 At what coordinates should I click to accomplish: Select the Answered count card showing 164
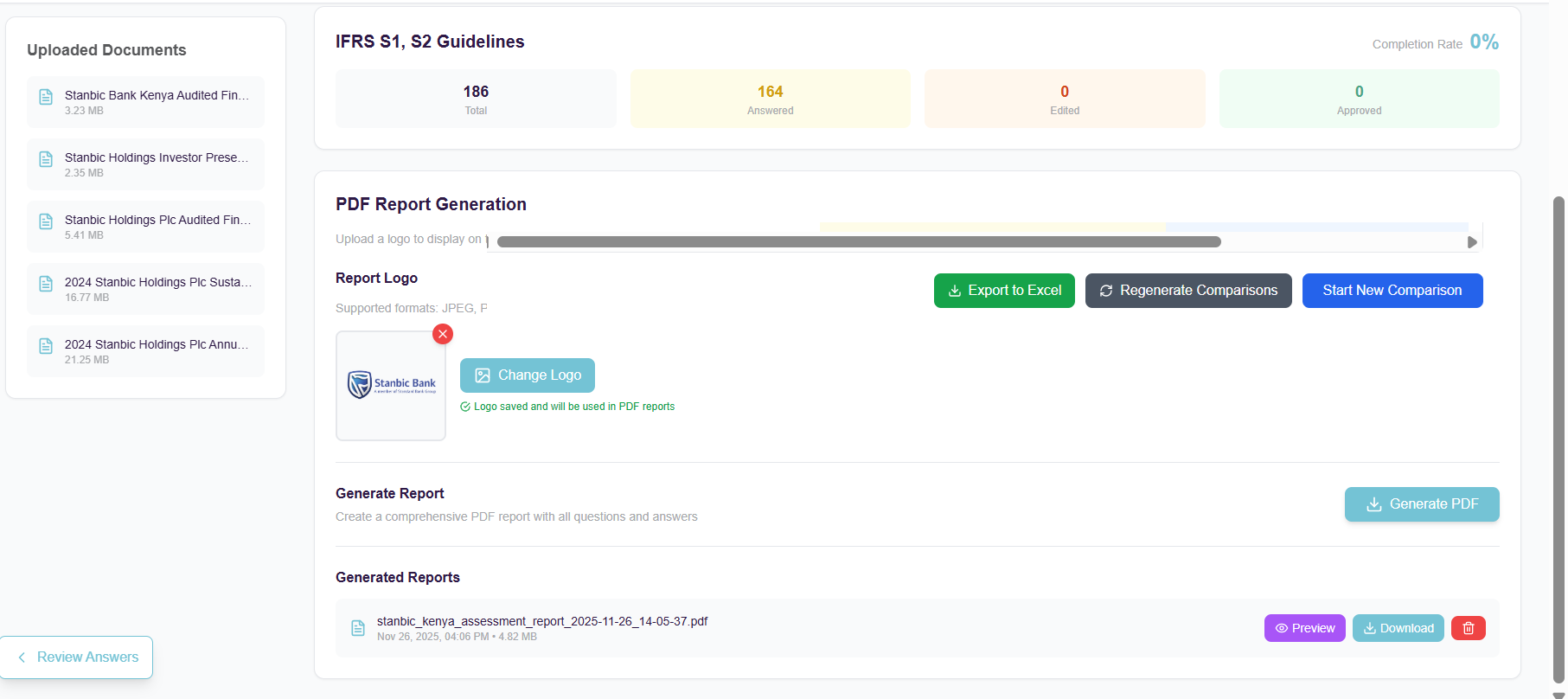tap(770, 99)
